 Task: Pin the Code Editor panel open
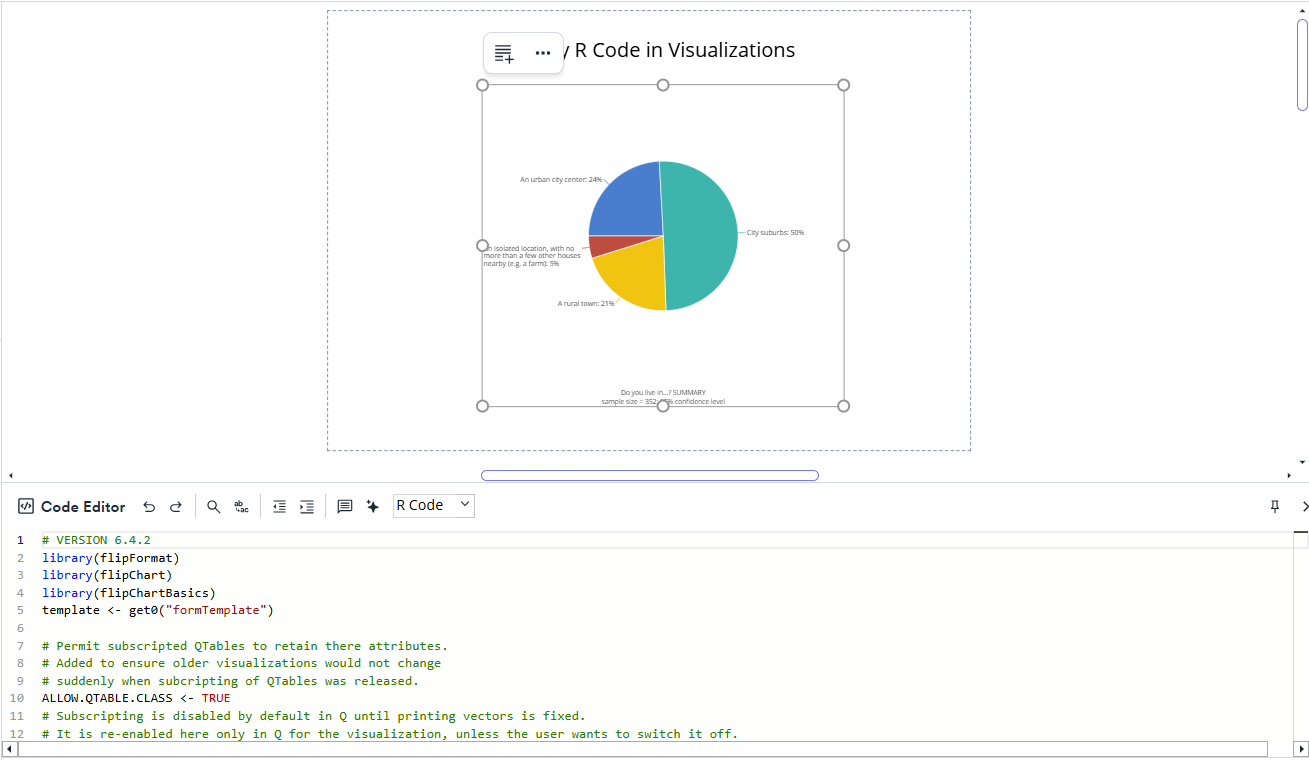pyautogui.click(x=1274, y=506)
